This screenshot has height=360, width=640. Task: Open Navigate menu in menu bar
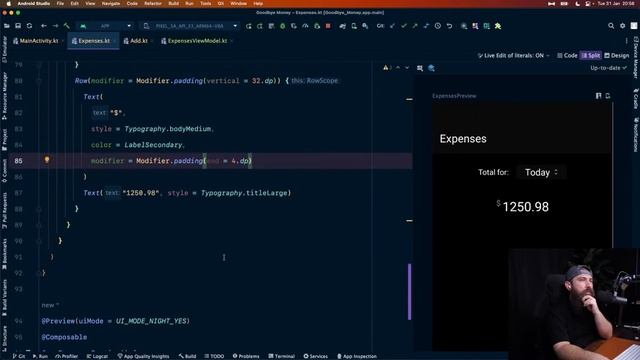(111, 3)
